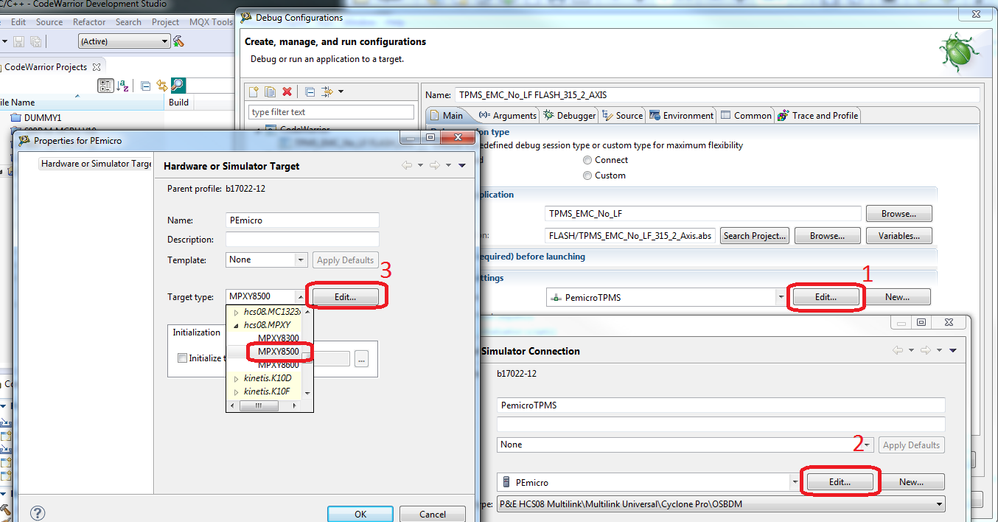Click Edit button next to Target type
This screenshot has width=998, height=522.
click(x=346, y=297)
